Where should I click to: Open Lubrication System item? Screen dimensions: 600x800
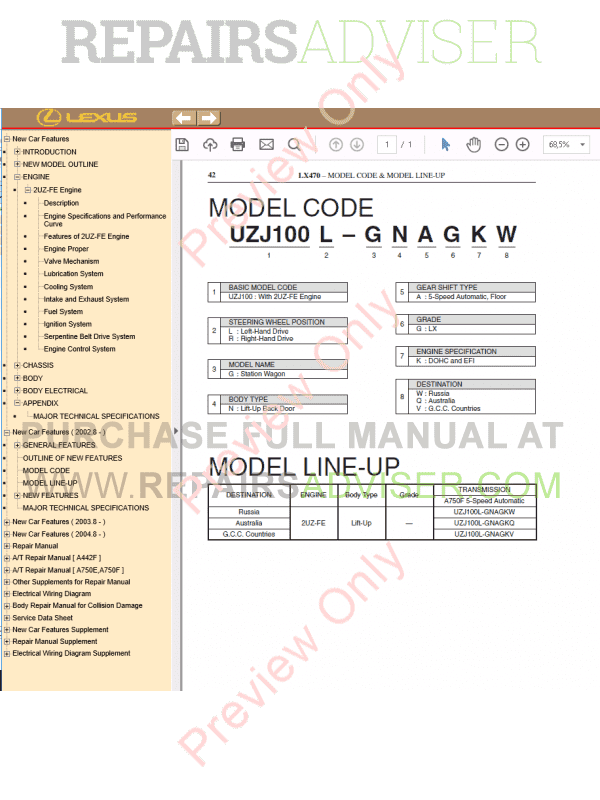pos(73,273)
